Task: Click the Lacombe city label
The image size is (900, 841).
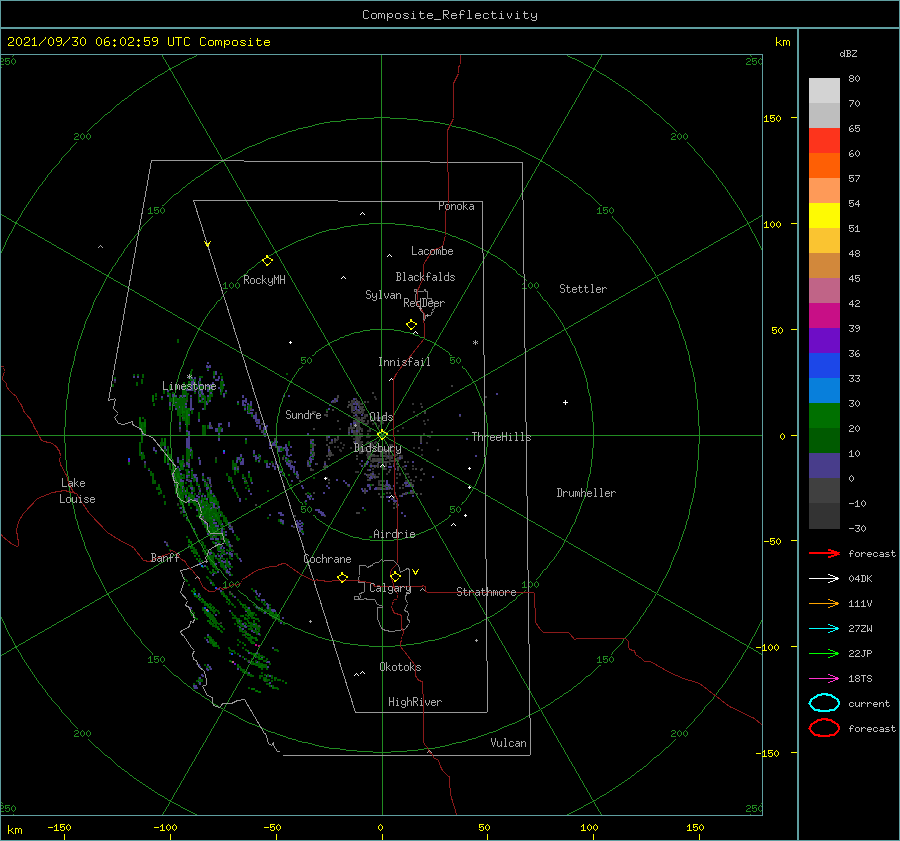Action: (432, 251)
